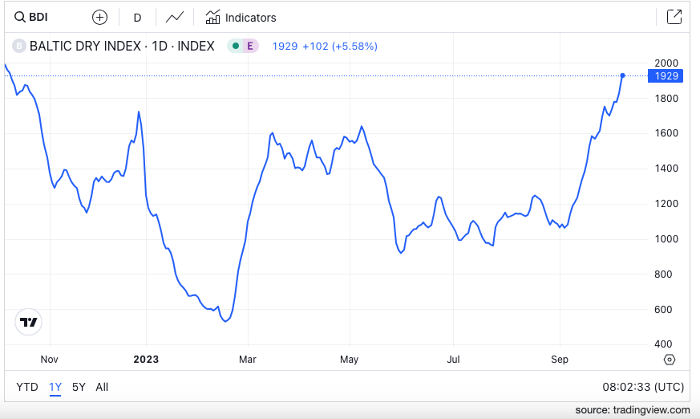Open the D interval dropdown
Screen dimensions: 700x419
click(x=137, y=17)
